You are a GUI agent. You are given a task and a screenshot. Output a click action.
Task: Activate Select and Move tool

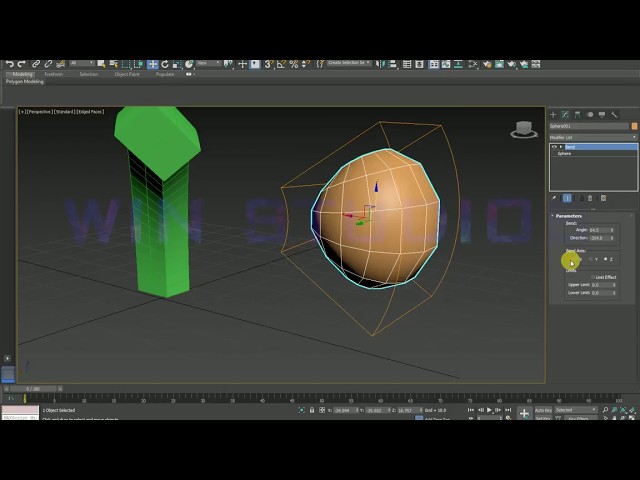[x=152, y=64]
